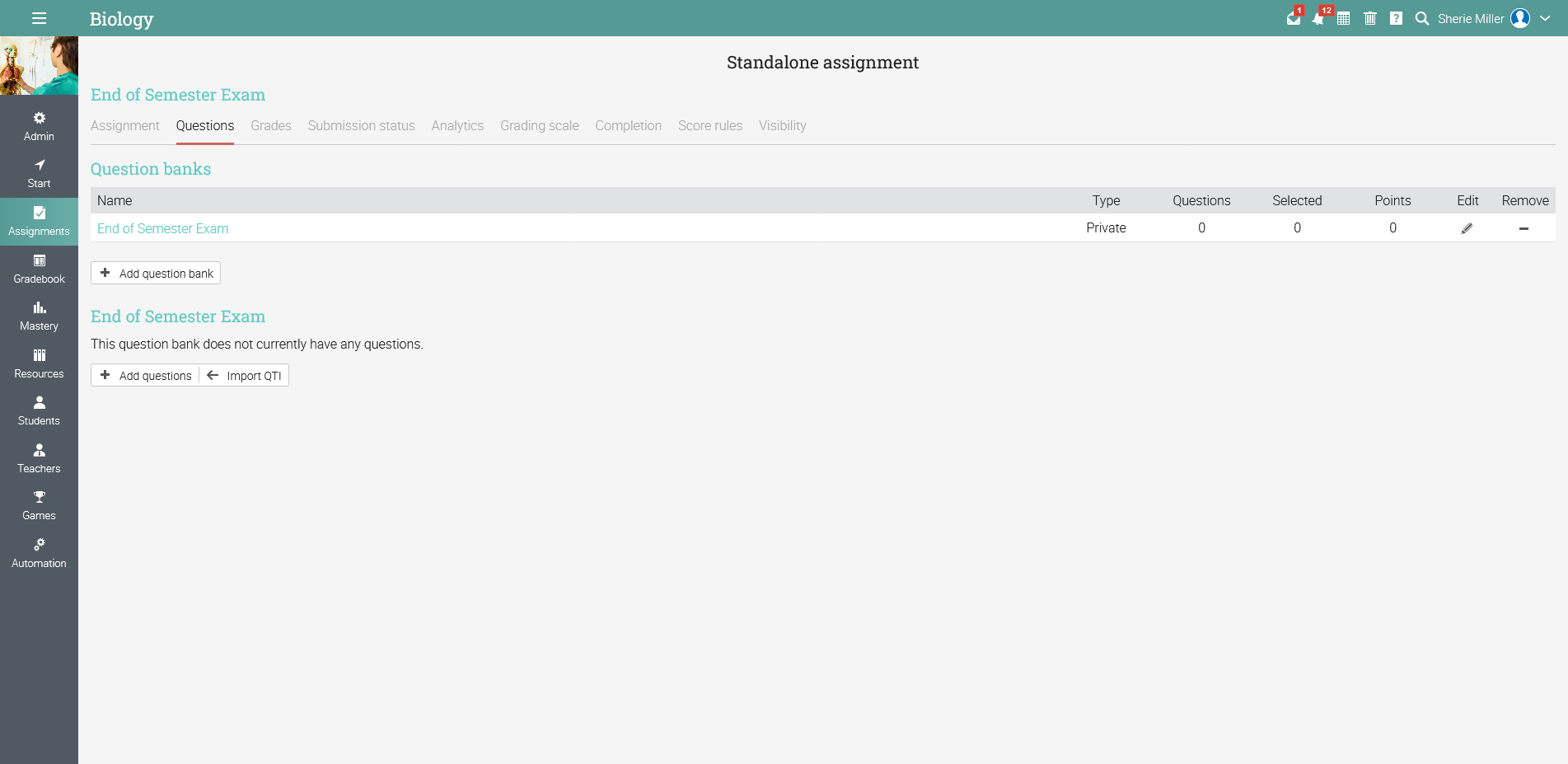The width and height of the screenshot is (1568, 764).
Task: Click the search magnifier icon
Action: 1422,18
